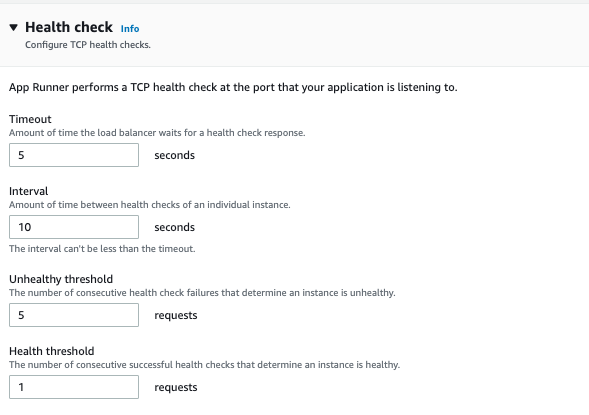Click the consecutive successful health checks description
This screenshot has height=415, width=589.
[204, 365]
